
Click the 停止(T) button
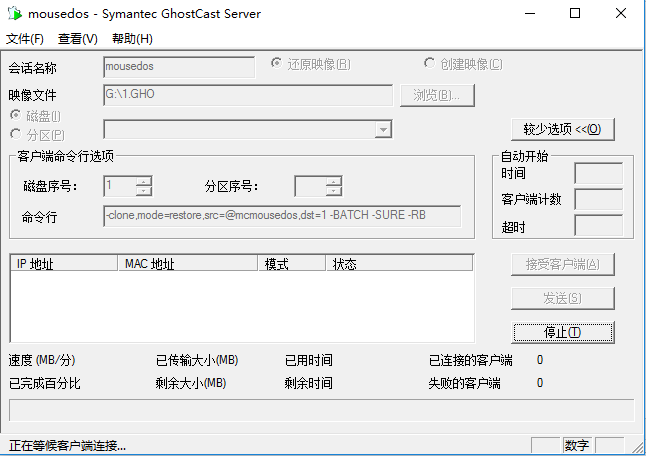[x=562, y=332]
